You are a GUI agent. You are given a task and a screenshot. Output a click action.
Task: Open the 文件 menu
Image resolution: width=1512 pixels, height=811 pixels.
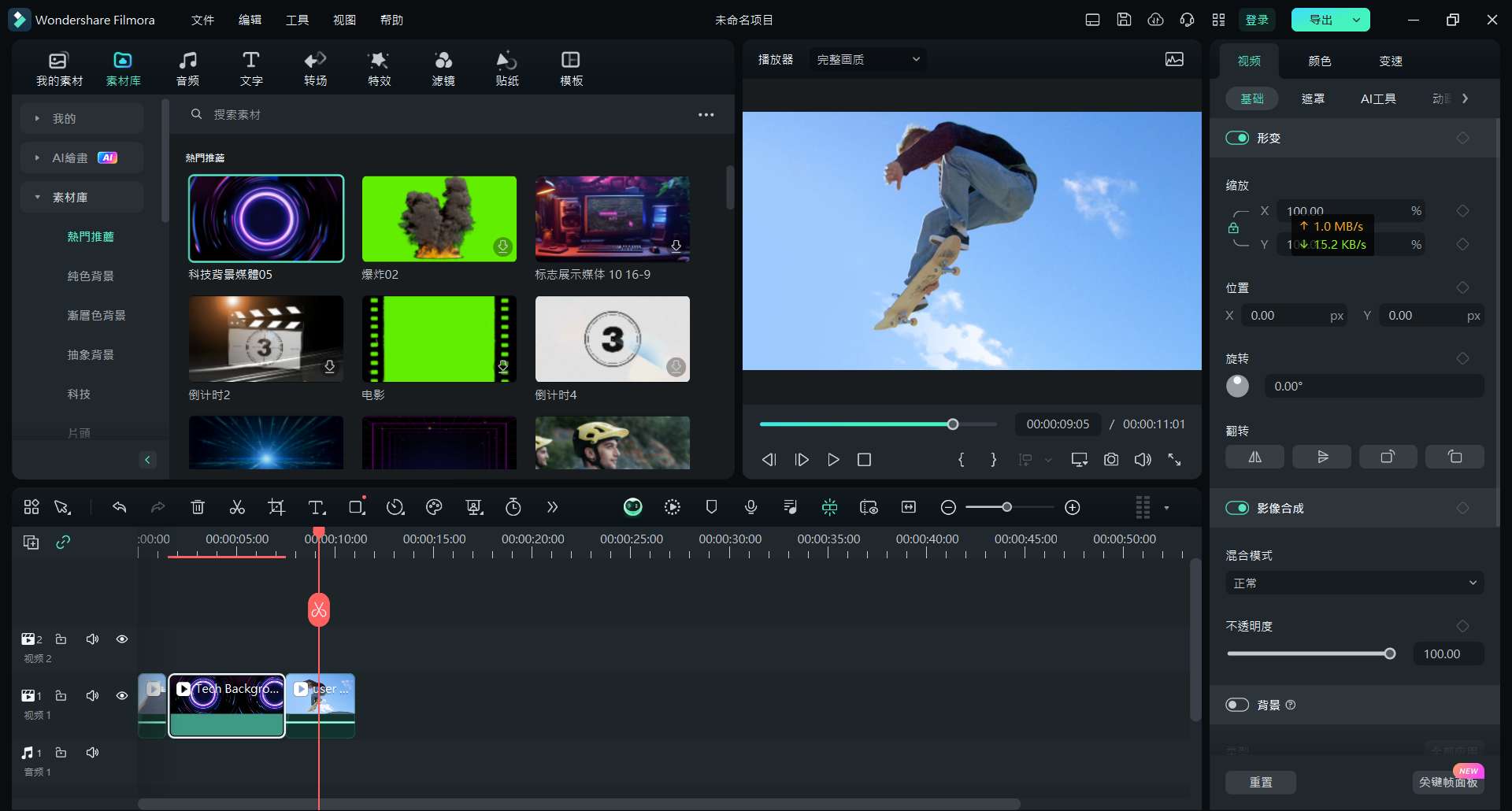[202, 20]
